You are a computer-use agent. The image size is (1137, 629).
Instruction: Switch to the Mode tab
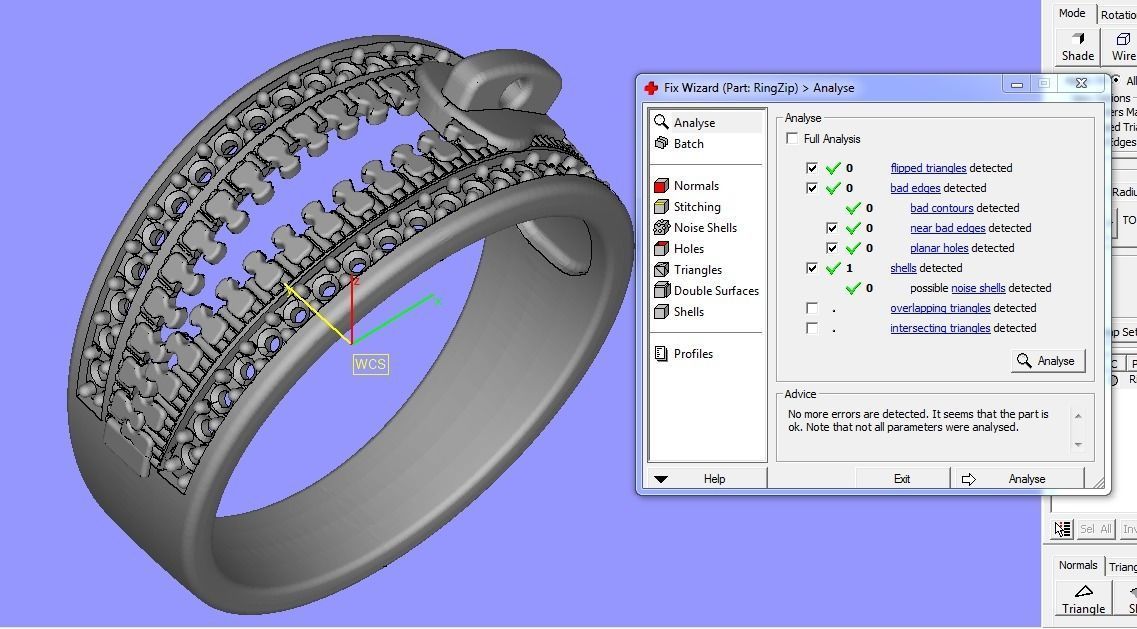(1072, 13)
